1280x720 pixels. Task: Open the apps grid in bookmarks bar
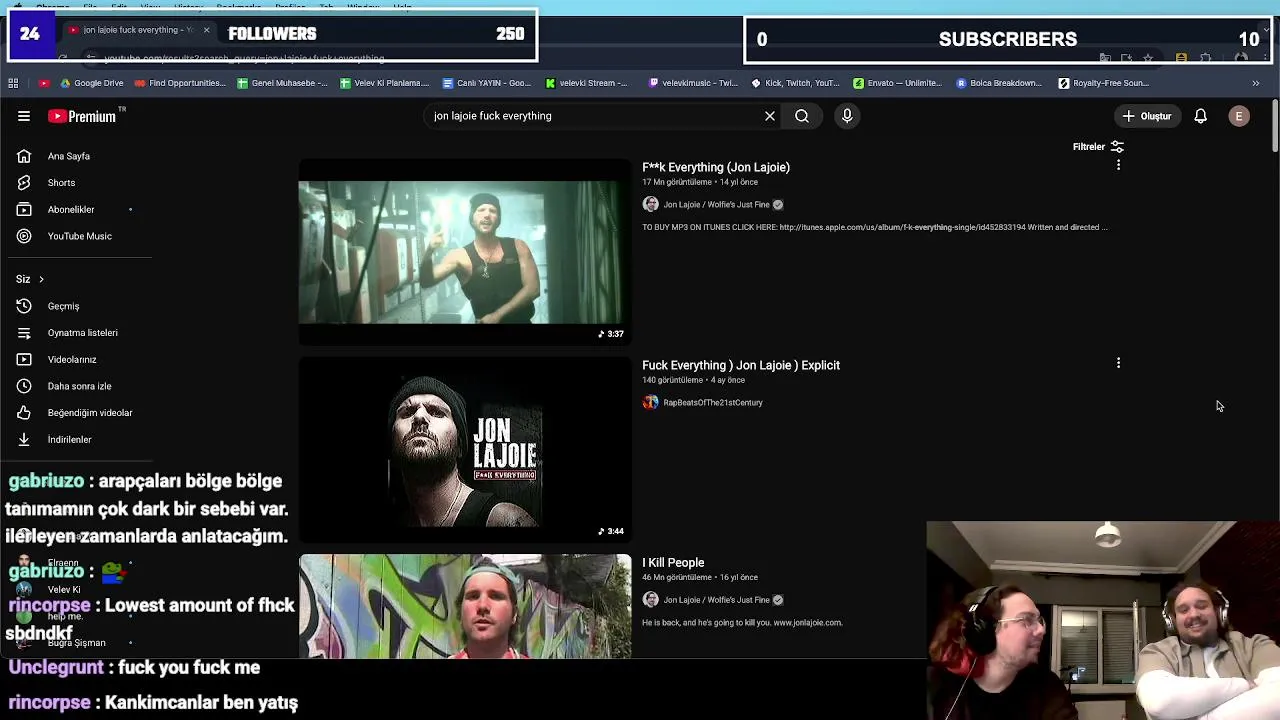click(13, 83)
